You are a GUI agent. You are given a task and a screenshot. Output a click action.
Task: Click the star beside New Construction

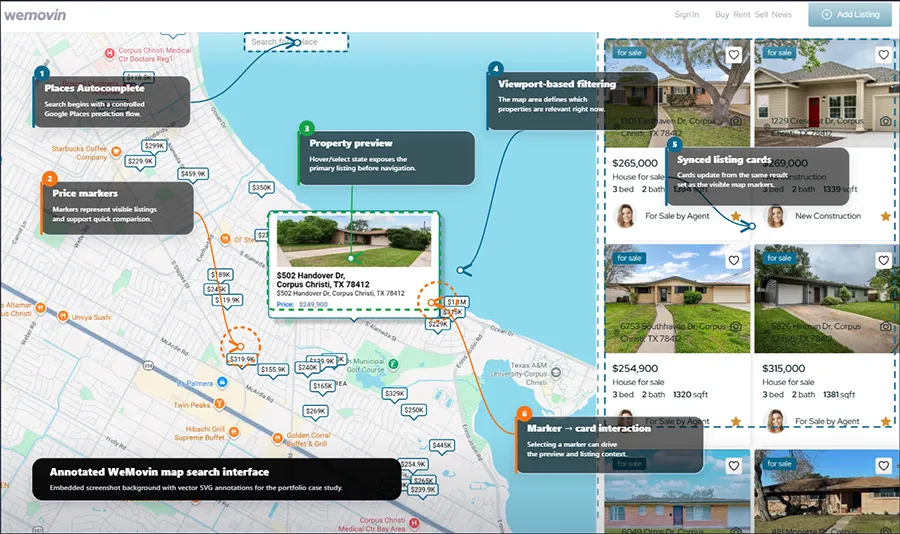[x=886, y=216]
